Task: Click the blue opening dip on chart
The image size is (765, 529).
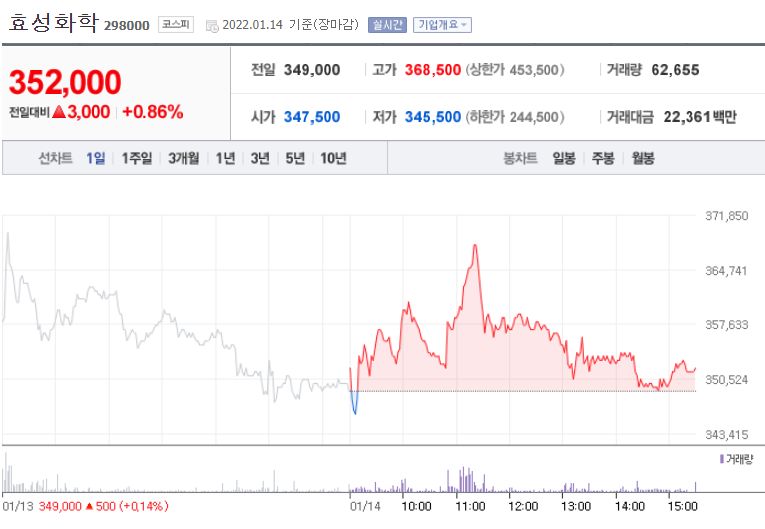Action: click(354, 403)
